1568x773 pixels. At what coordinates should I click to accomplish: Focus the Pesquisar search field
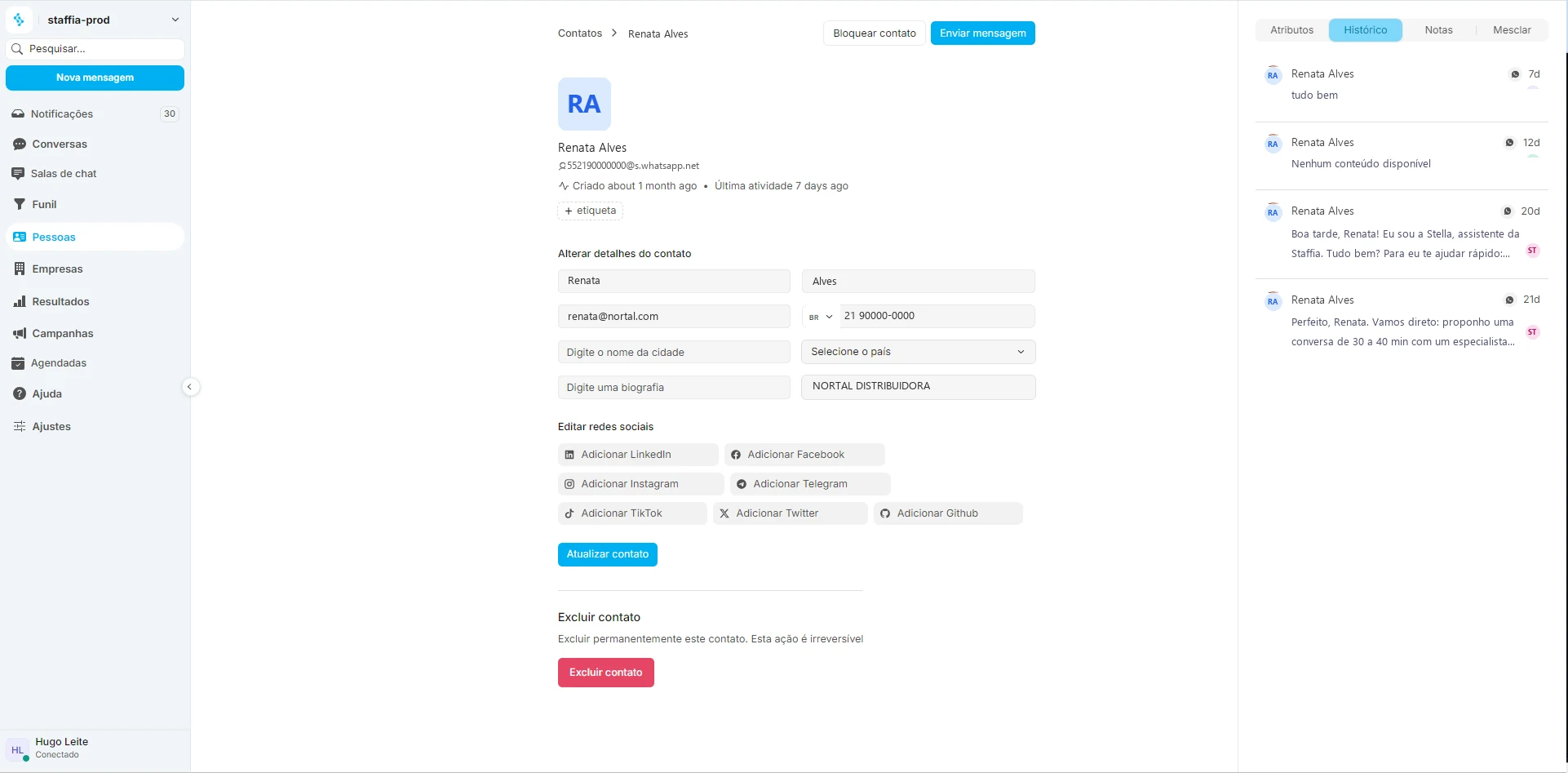tap(95, 49)
